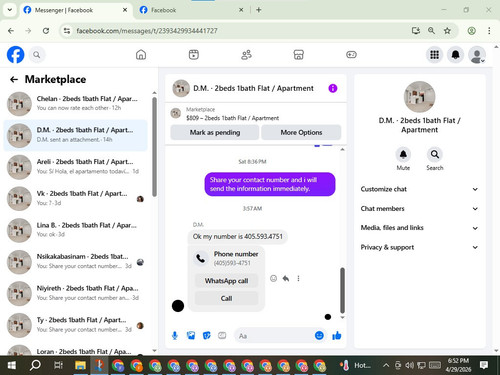Open Areli's apartment conversation
The height and width of the screenshot is (375, 500).
pos(75,167)
